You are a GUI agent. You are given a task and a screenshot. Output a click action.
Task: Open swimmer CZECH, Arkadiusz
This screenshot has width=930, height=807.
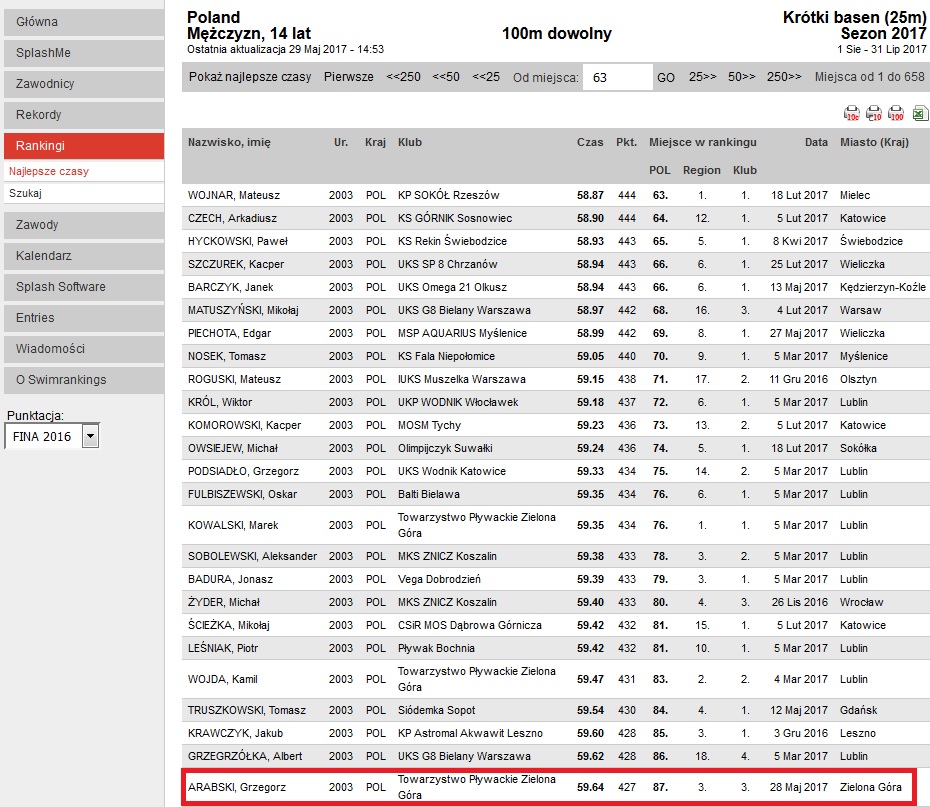(232, 218)
